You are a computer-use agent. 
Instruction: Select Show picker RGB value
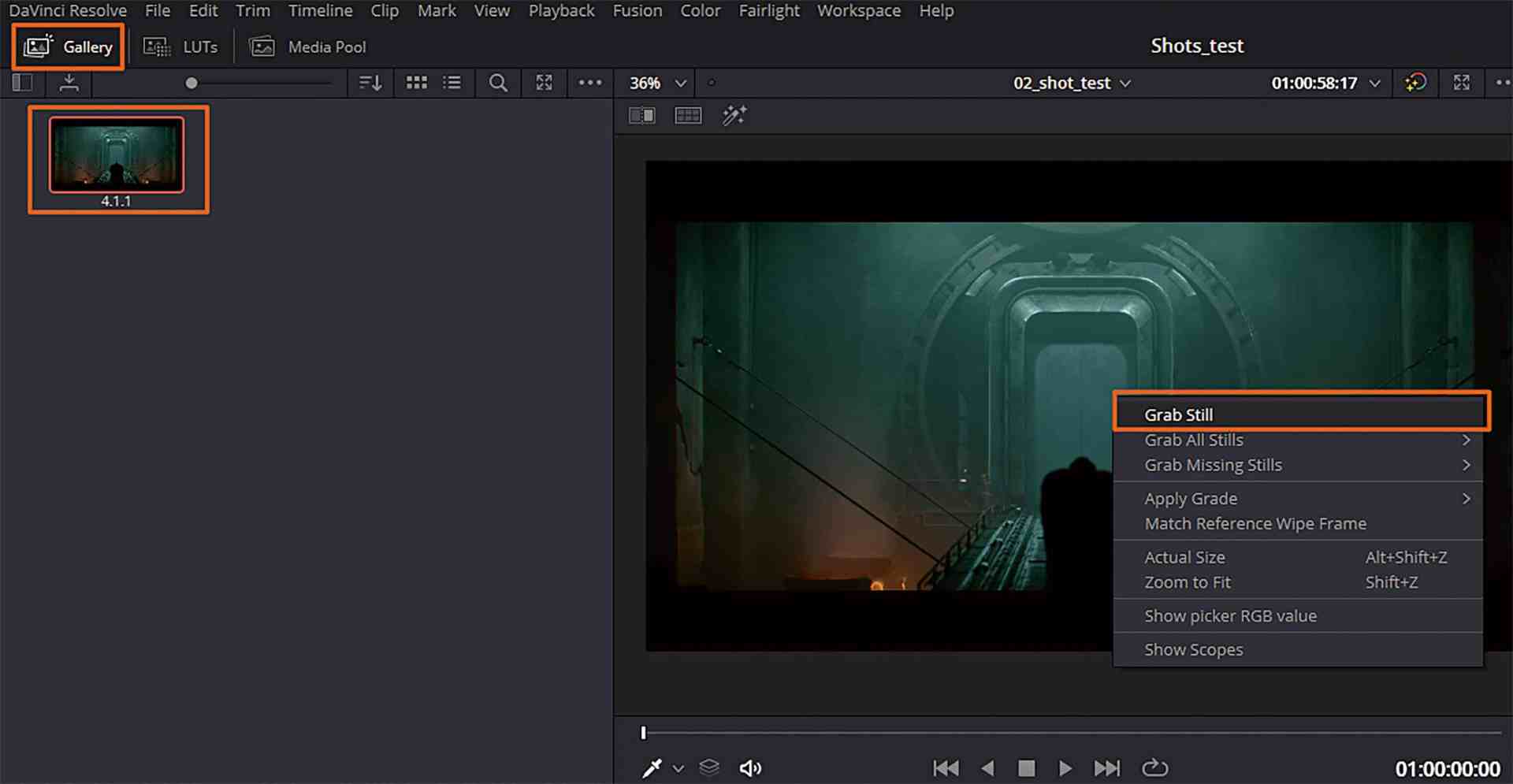pos(1298,616)
